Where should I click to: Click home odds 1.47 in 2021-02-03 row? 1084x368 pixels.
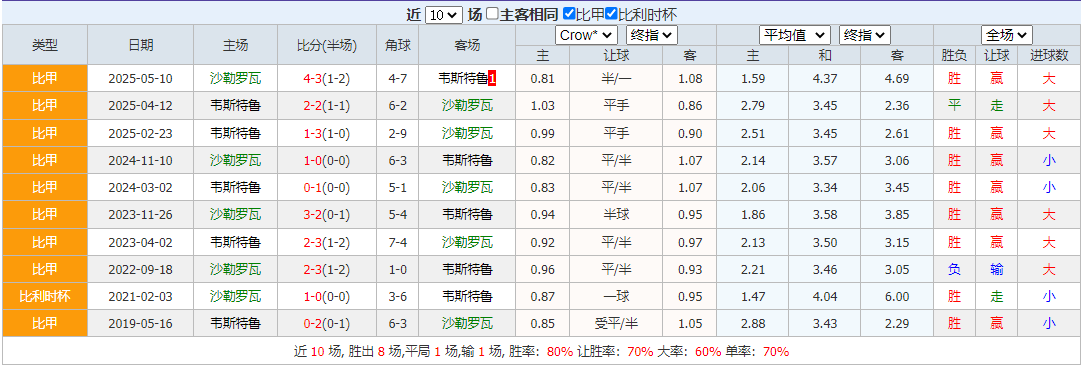tap(753, 297)
